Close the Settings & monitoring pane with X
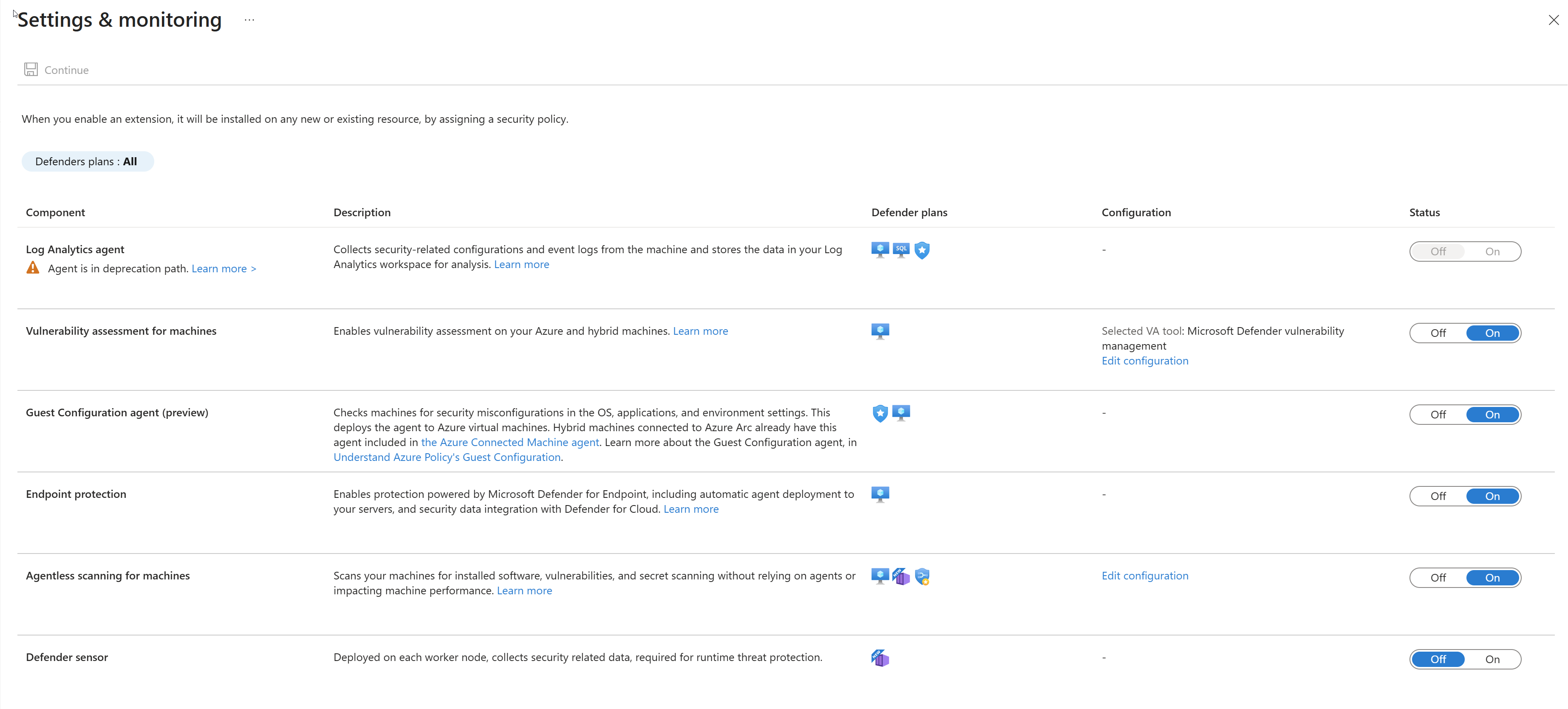 click(x=1554, y=20)
